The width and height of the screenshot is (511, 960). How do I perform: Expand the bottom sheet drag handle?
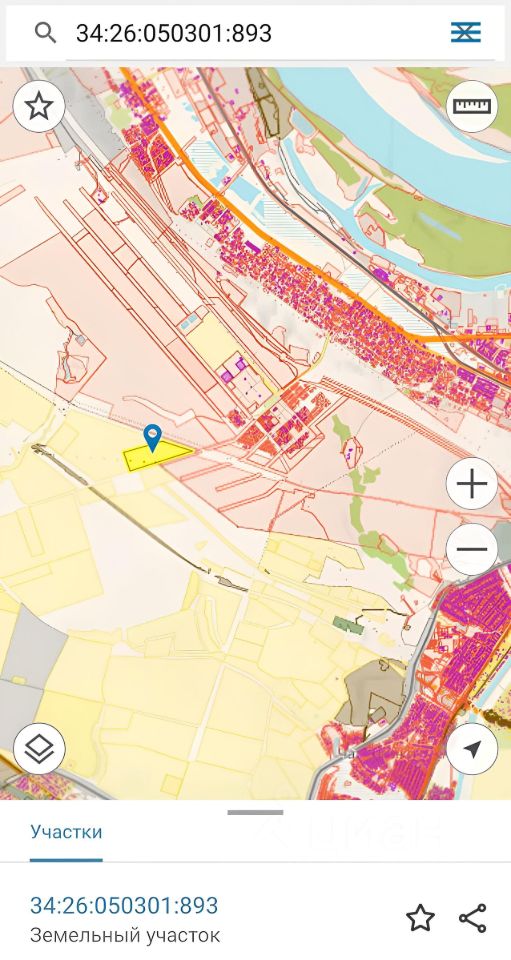click(x=255, y=812)
